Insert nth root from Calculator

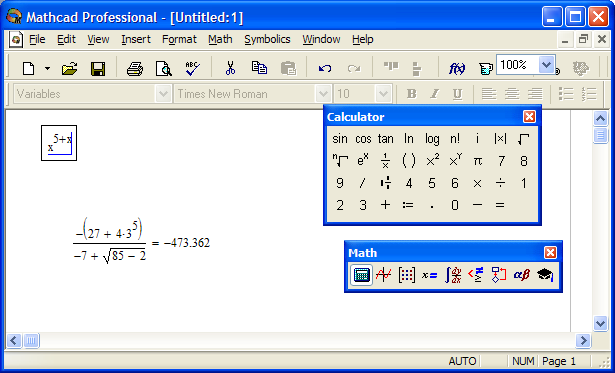(340, 161)
